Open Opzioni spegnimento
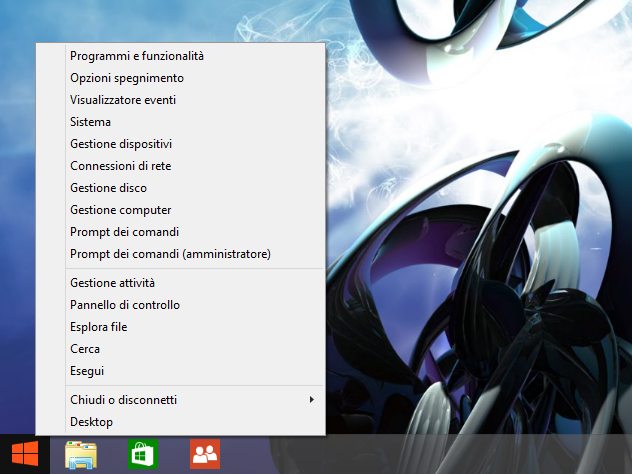The width and height of the screenshot is (632, 474). (127, 78)
